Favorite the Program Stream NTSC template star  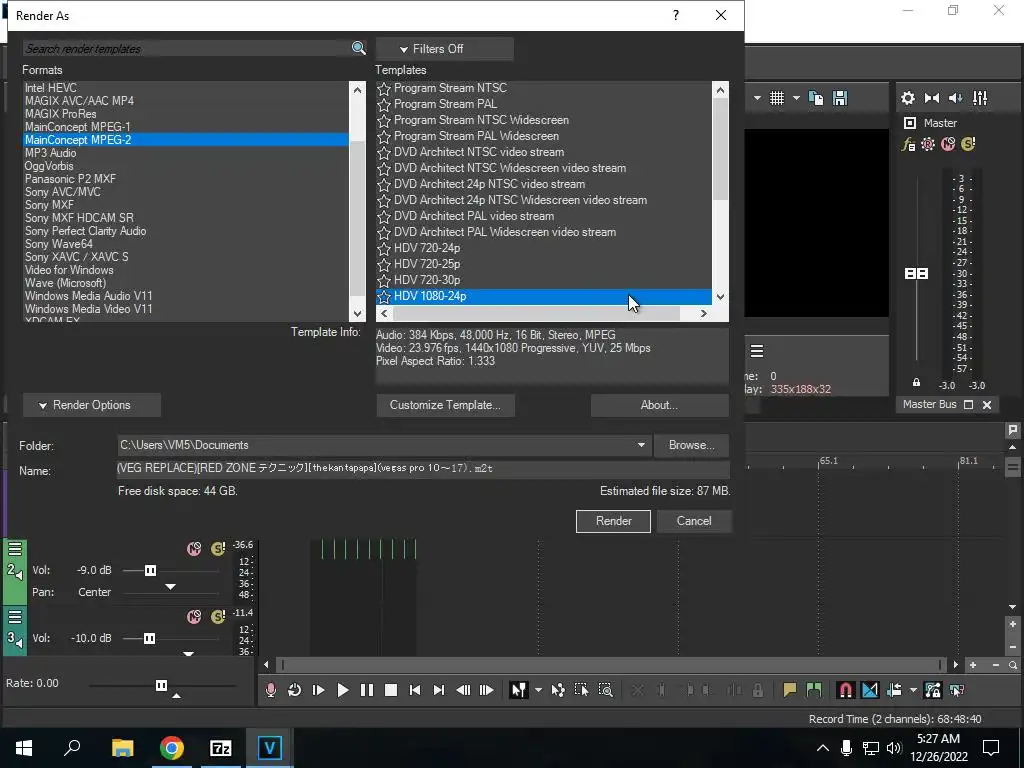(384, 88)
